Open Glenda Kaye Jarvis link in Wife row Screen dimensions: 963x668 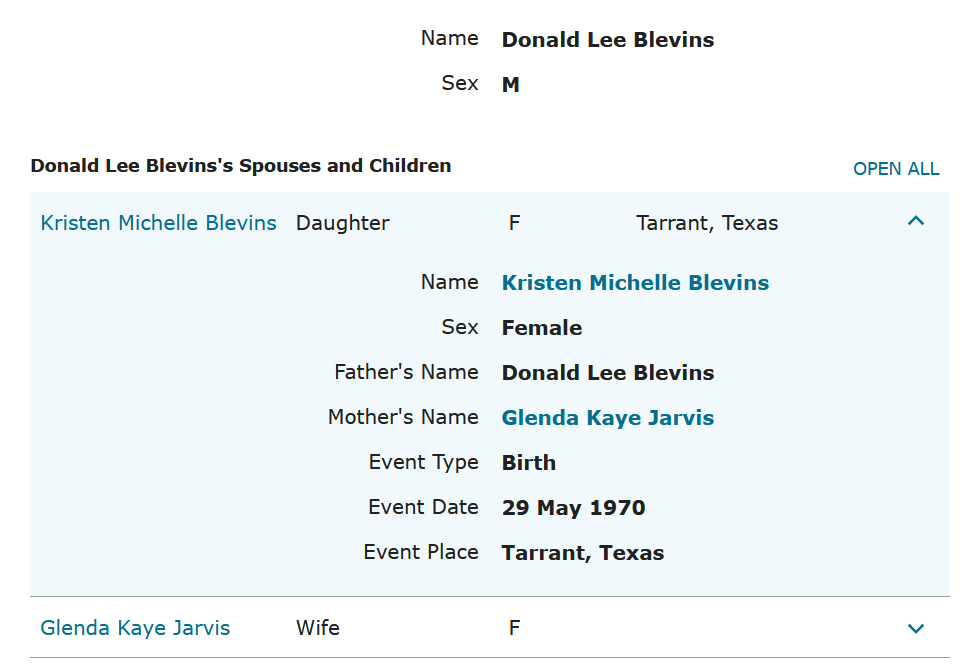135,628
